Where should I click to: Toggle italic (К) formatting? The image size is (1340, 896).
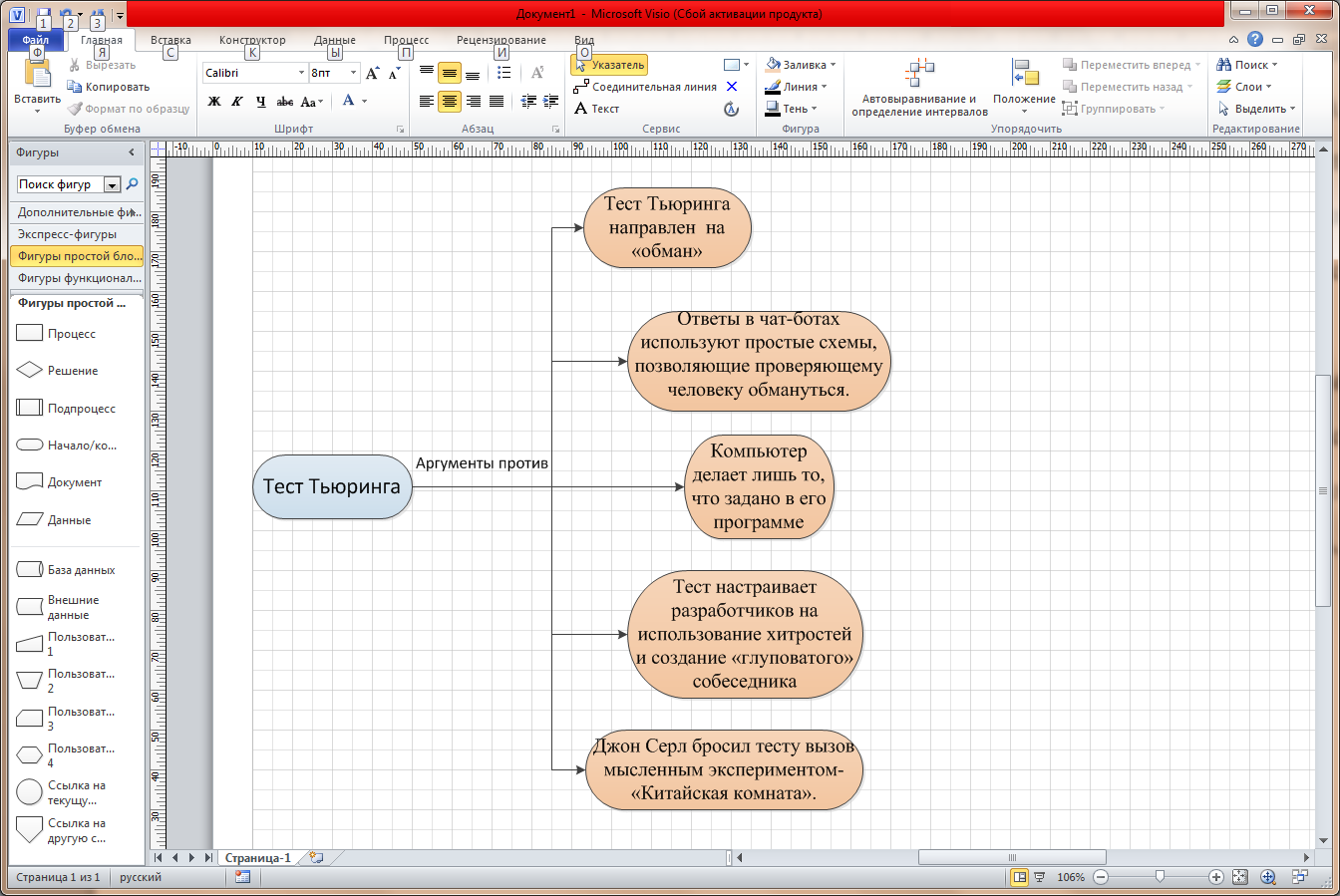237,102
